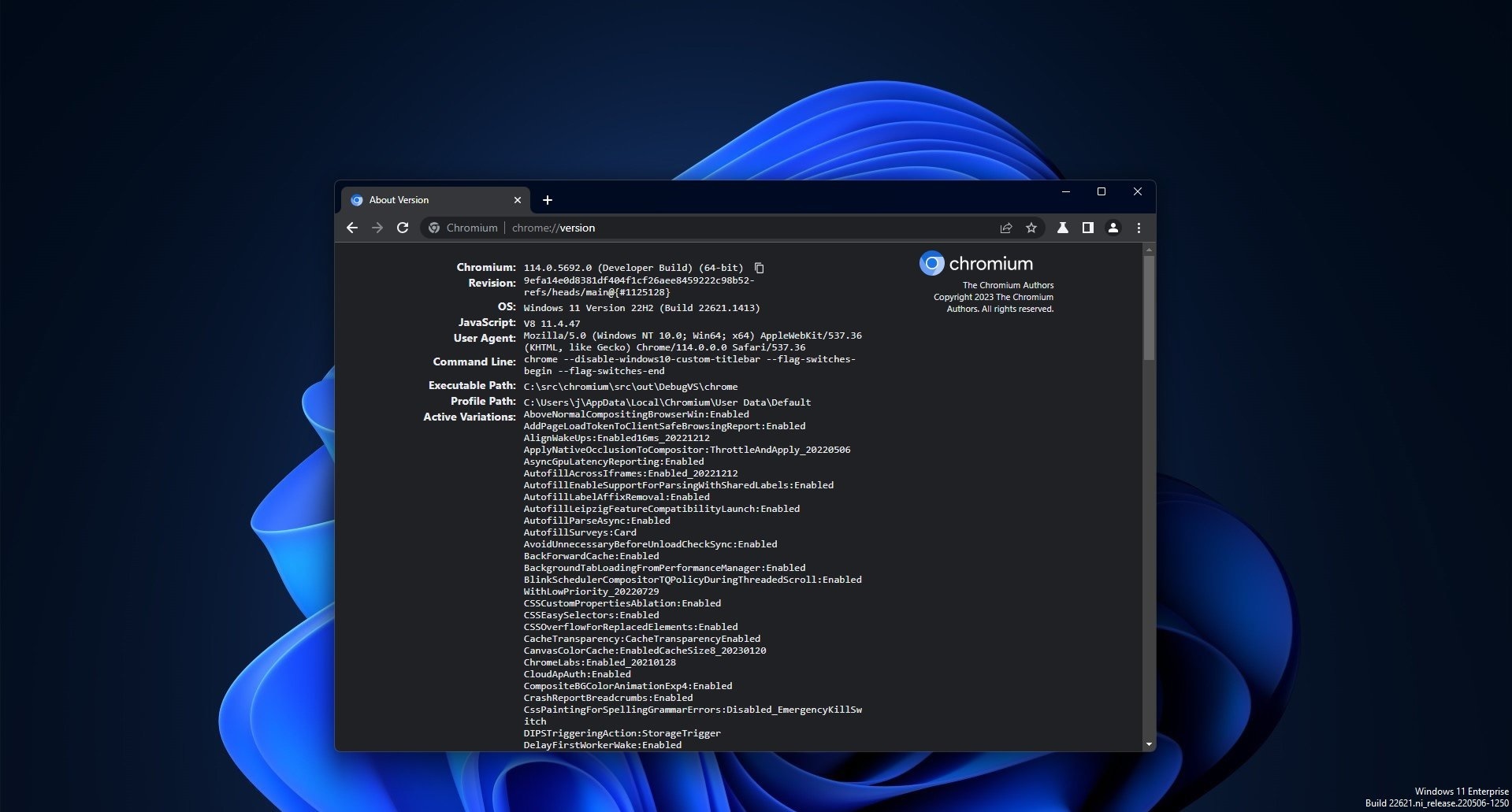
Task: Click the Chromium logo on the page
Action: coord(932,263)
